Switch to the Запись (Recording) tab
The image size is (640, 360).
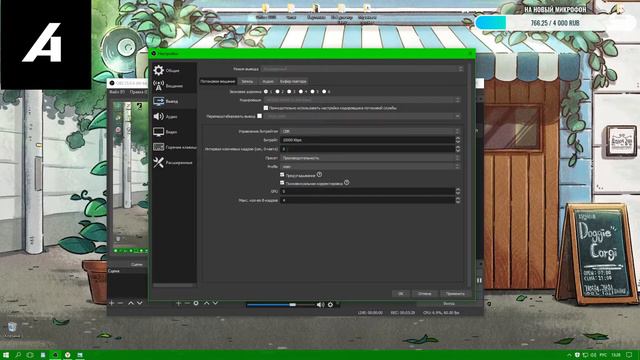coord(247,81)
